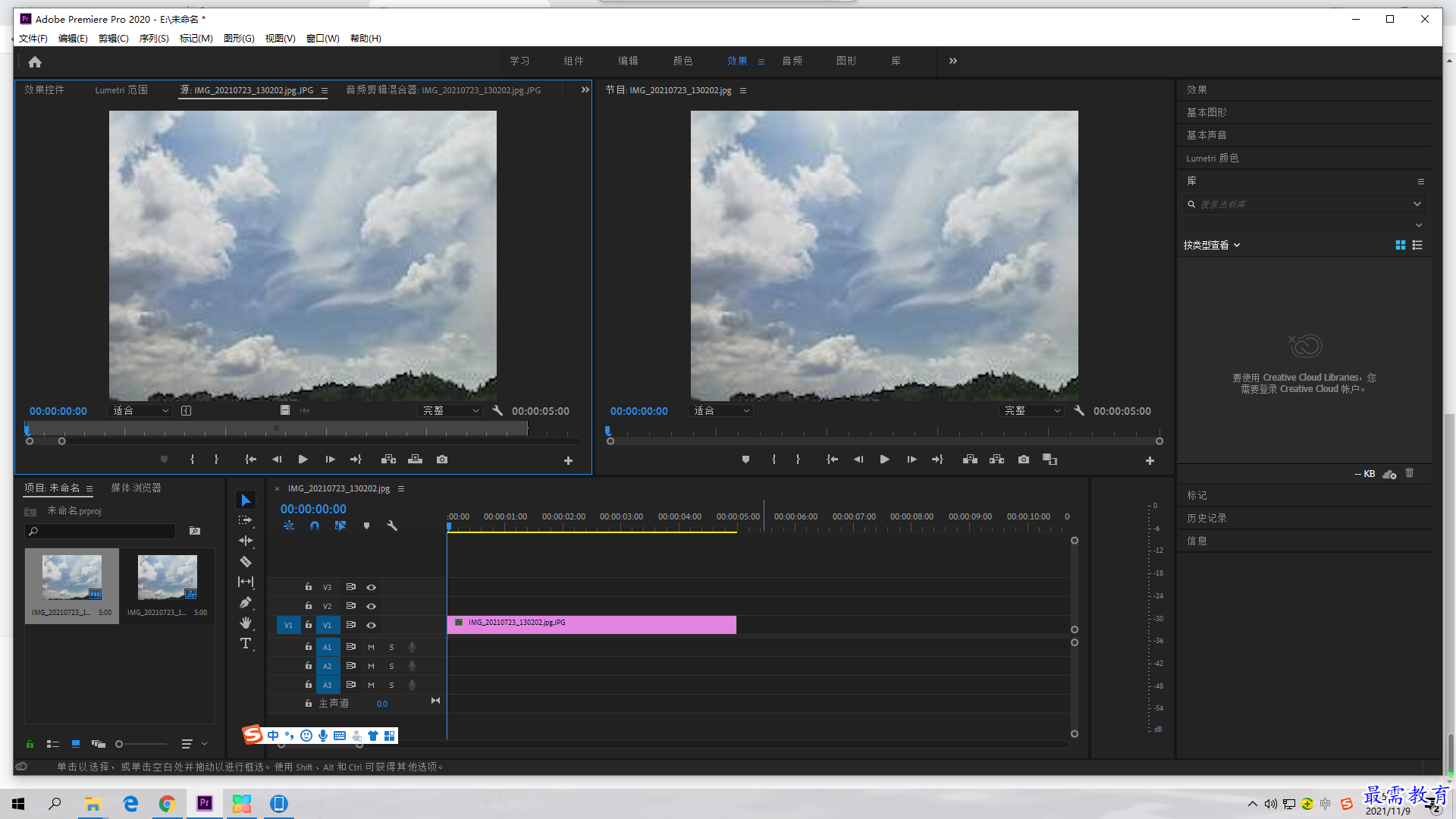Open source monitor playback resolution dropdown
The width and height of the screenshot is (1456, 819).
pyautogui.click(x=450, y=410)
